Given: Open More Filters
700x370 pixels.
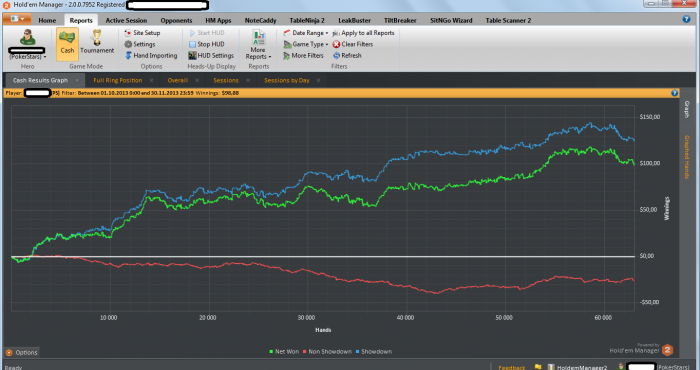Looking at the screenshot, I should (x=303, y=56).
